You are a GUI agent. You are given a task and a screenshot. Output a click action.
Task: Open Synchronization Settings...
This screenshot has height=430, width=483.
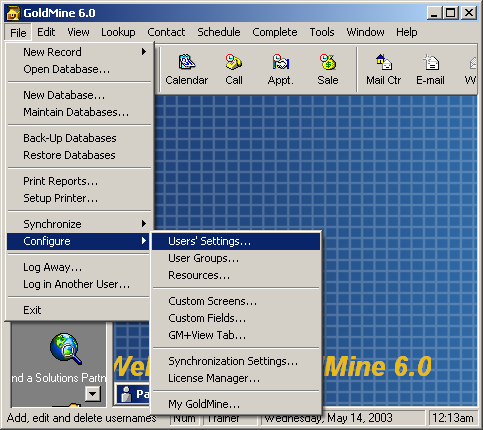coord(236,361)
